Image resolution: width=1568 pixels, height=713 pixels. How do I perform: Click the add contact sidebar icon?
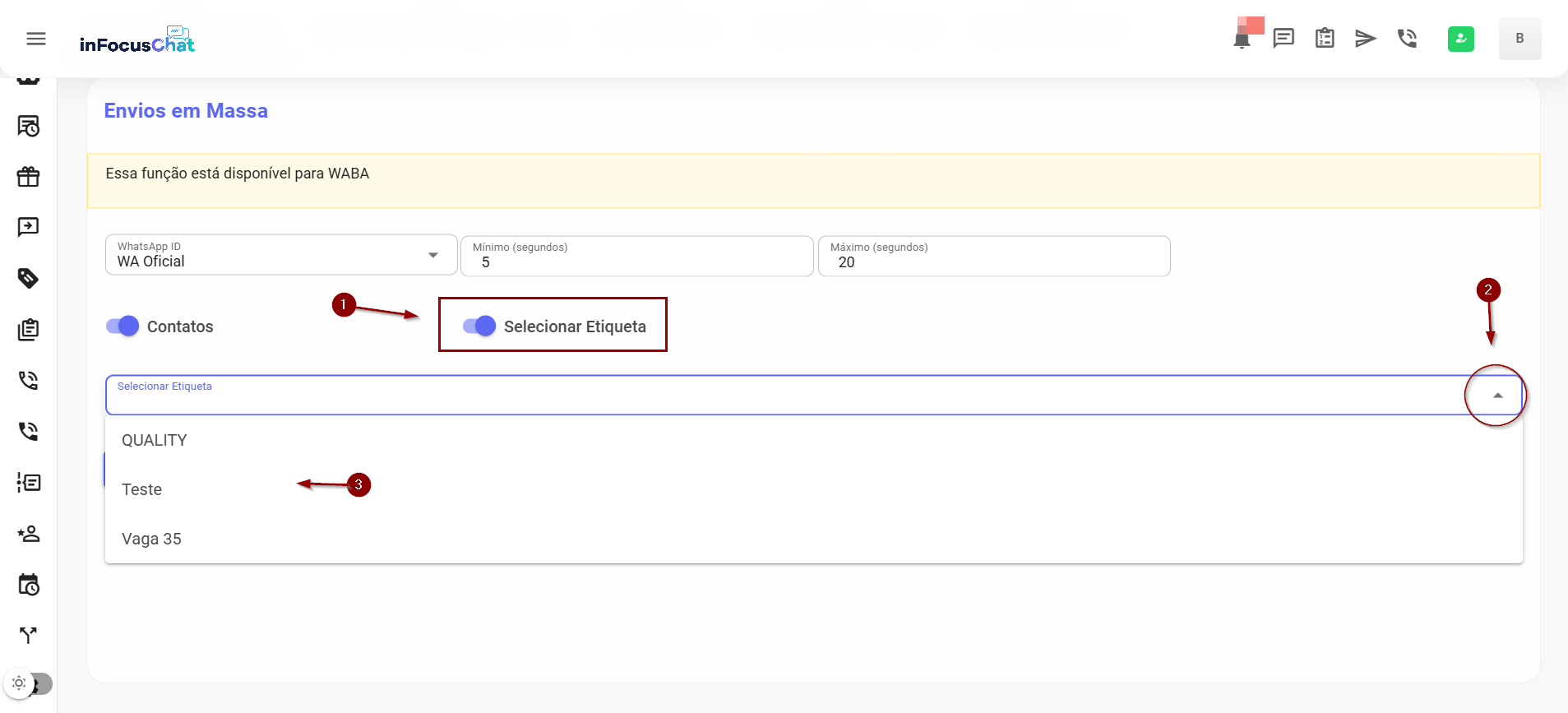click(29, 534)
